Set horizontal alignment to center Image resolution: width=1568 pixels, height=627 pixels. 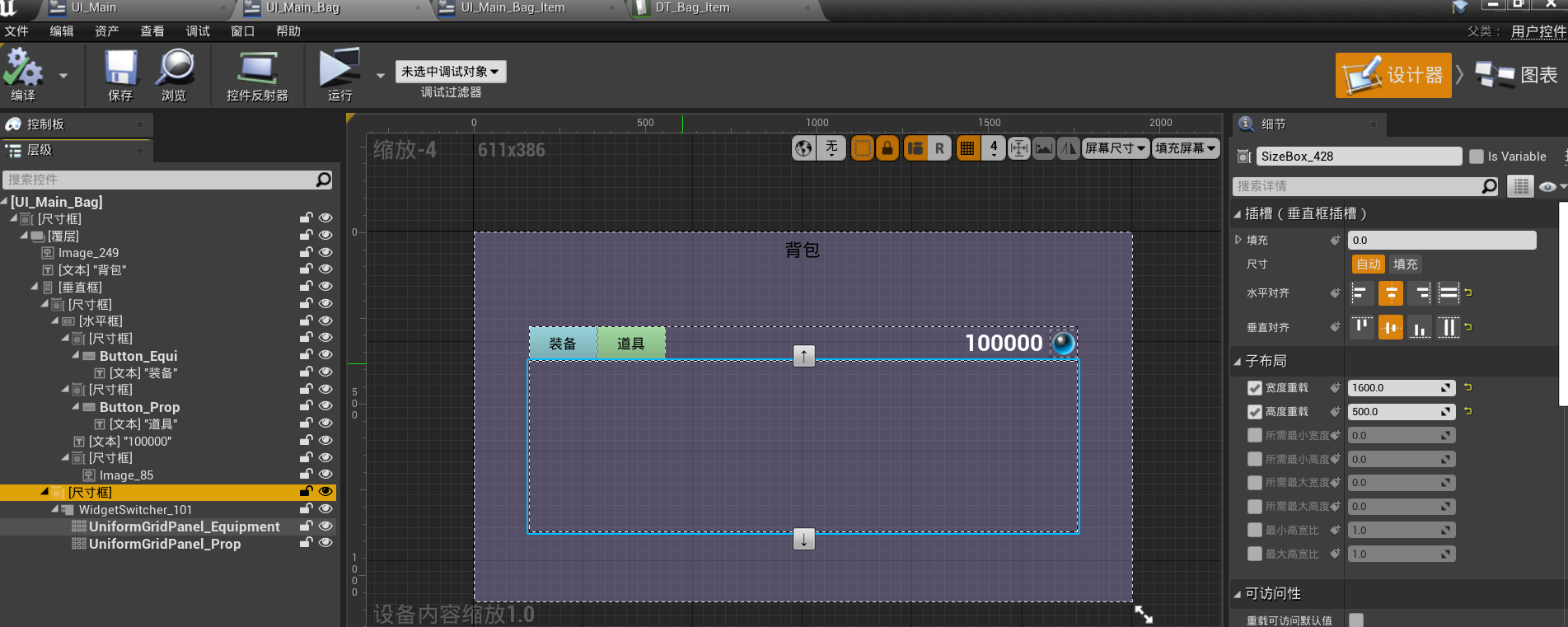[1390, 293]
